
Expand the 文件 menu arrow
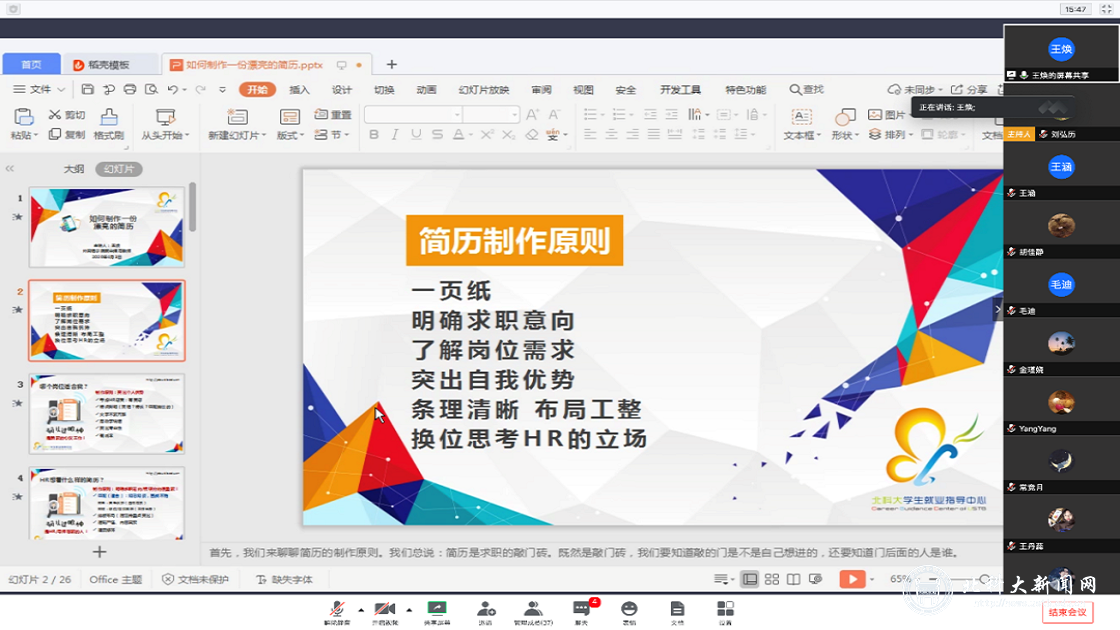pyautogui.click(x=61, y=89)
